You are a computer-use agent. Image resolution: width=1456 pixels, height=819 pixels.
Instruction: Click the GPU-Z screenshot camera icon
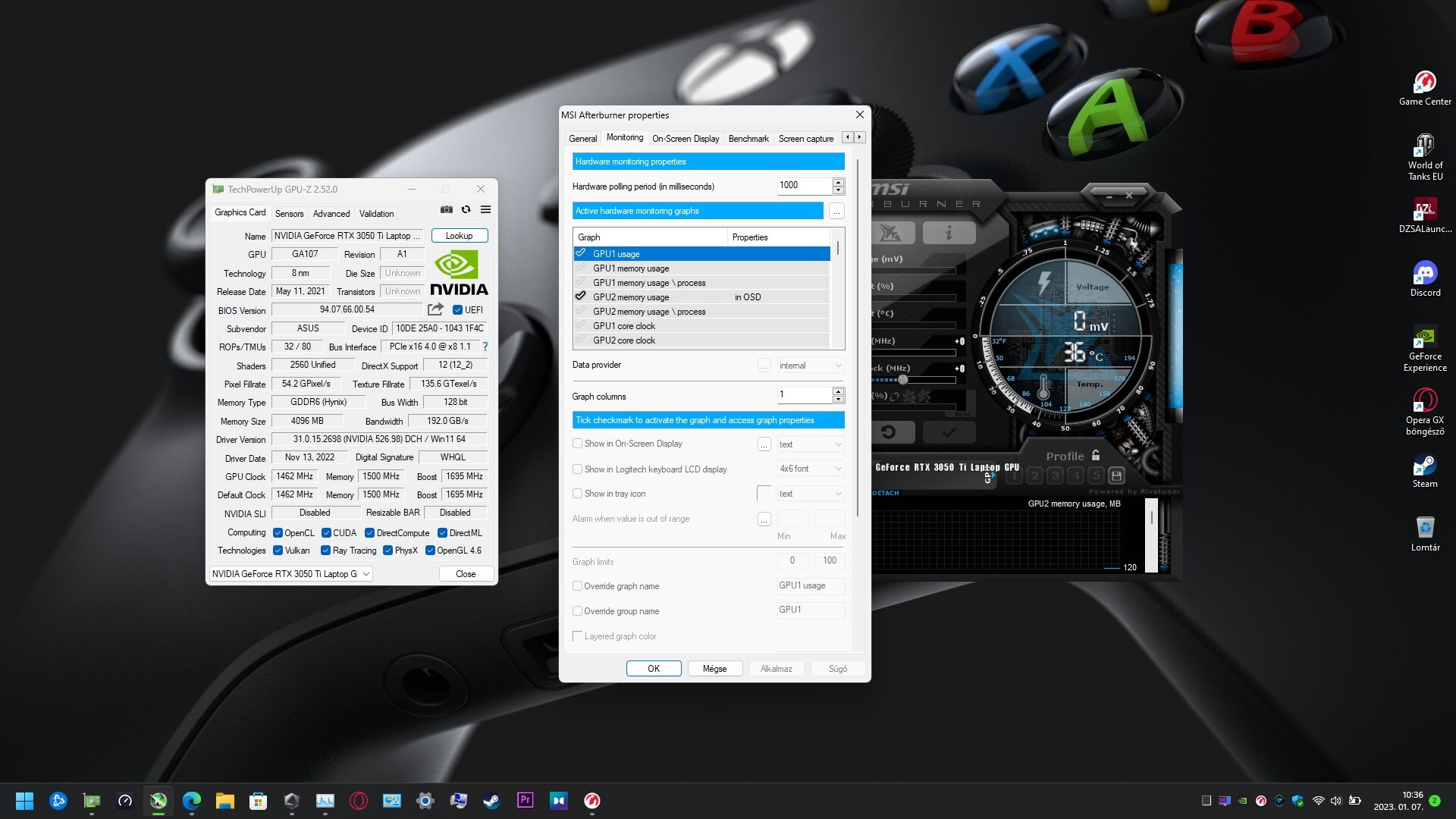[x=447, y=210]
